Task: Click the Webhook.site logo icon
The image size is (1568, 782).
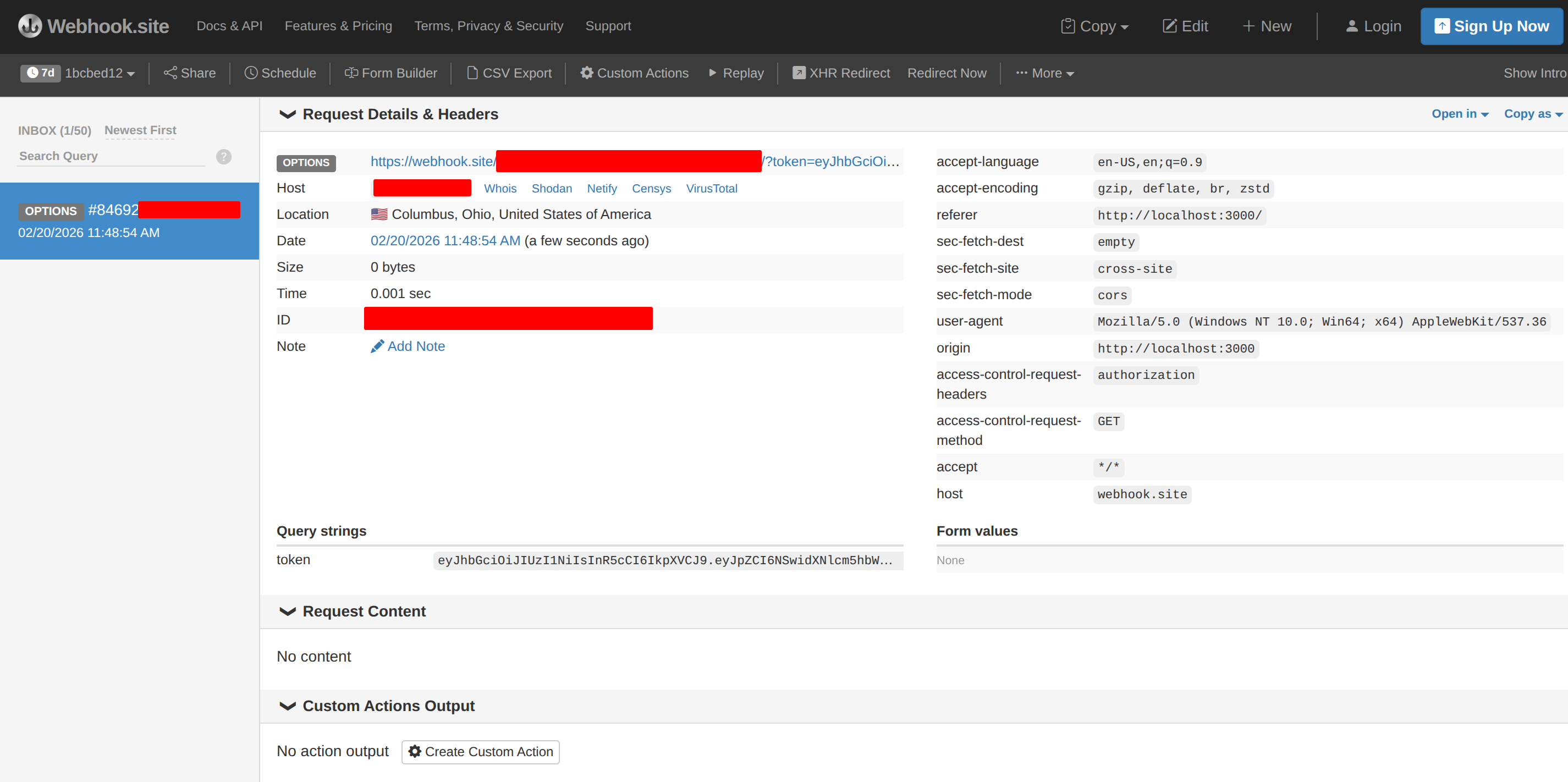Action: (x=30, y=26)
